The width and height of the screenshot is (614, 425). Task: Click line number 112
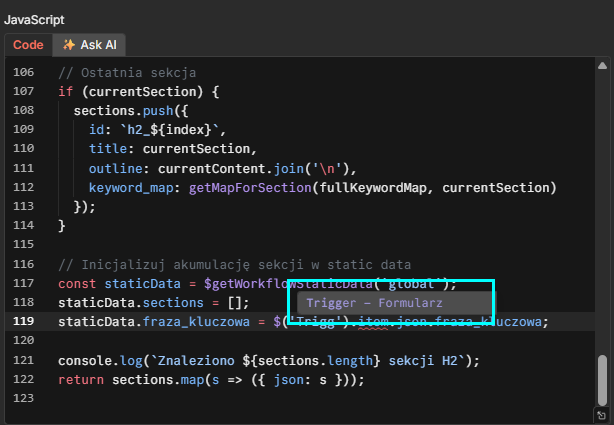(x=23, y=187)
